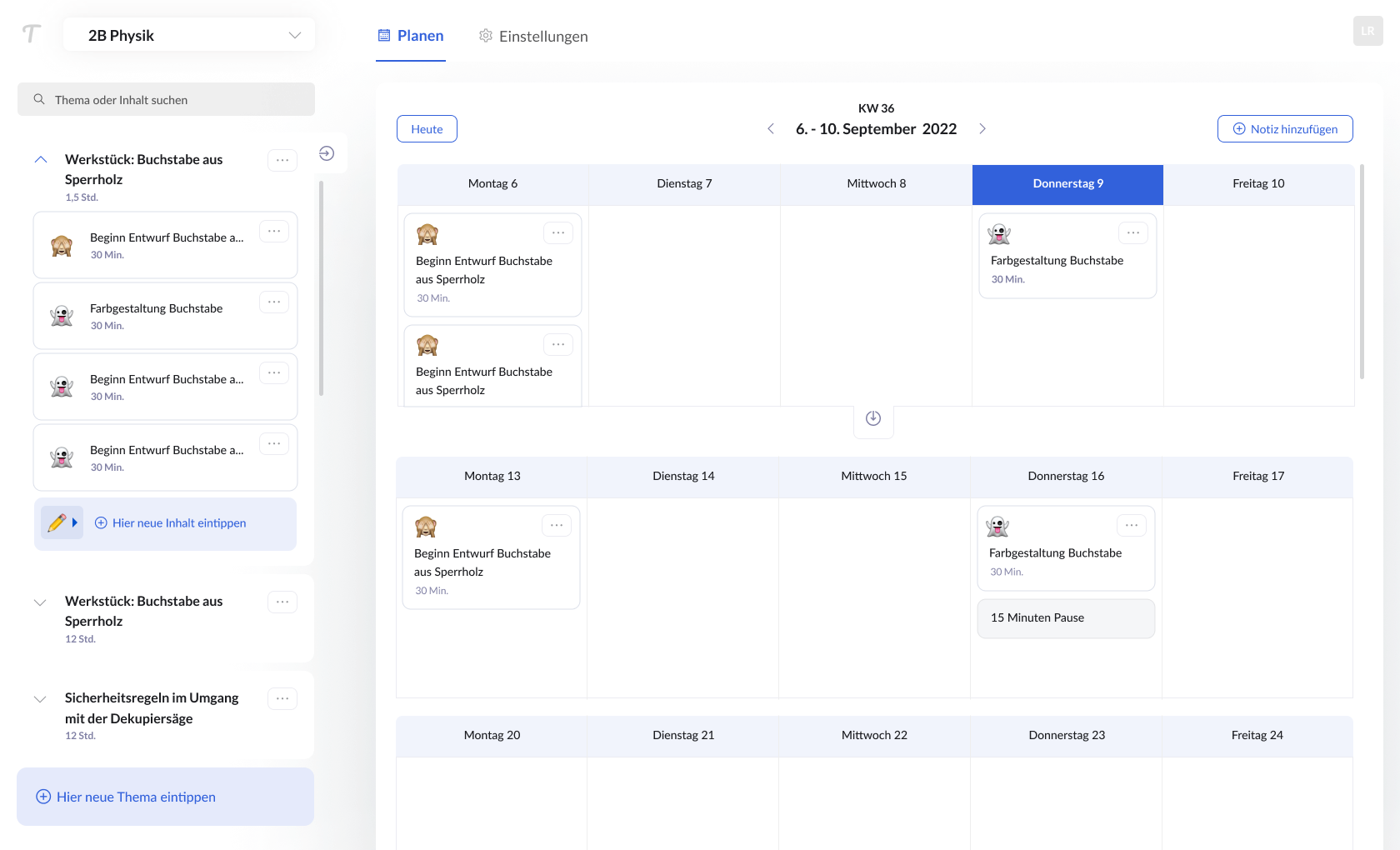Open options of sidebar Farbgestaltung Buchstabe card
Image resolution: width=1400 pixels, height=850 pixels.
[274, 302]
